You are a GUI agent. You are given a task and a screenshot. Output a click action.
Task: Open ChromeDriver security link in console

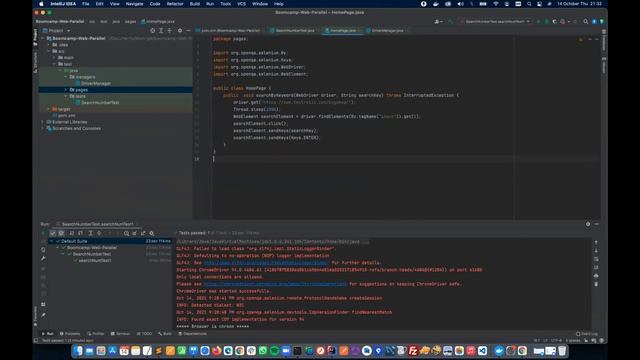(x=275, y=284)
